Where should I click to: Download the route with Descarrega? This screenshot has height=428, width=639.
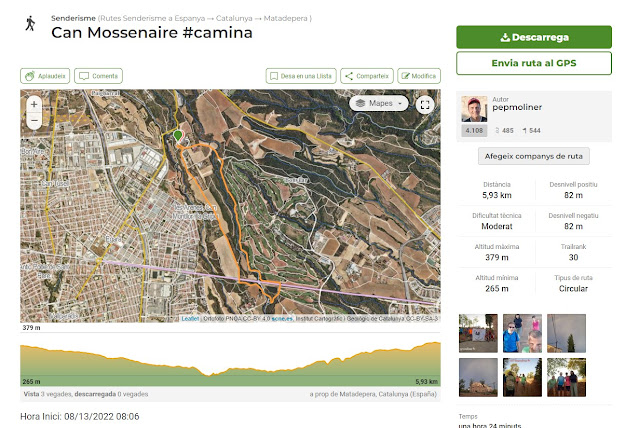coord(534,37)
